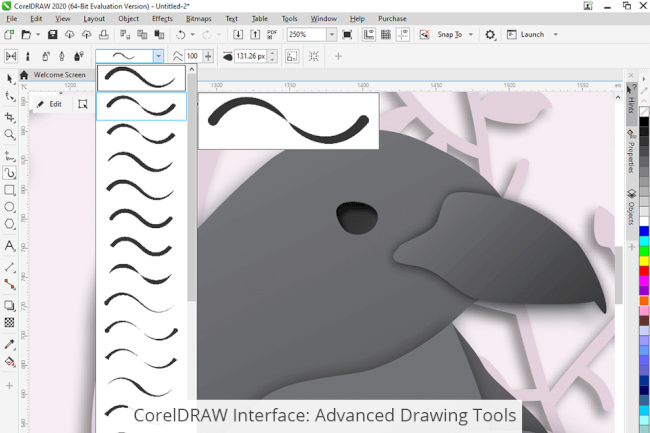Select the parallel dimension line tool

pyautogui.click(x=9, y=267)
